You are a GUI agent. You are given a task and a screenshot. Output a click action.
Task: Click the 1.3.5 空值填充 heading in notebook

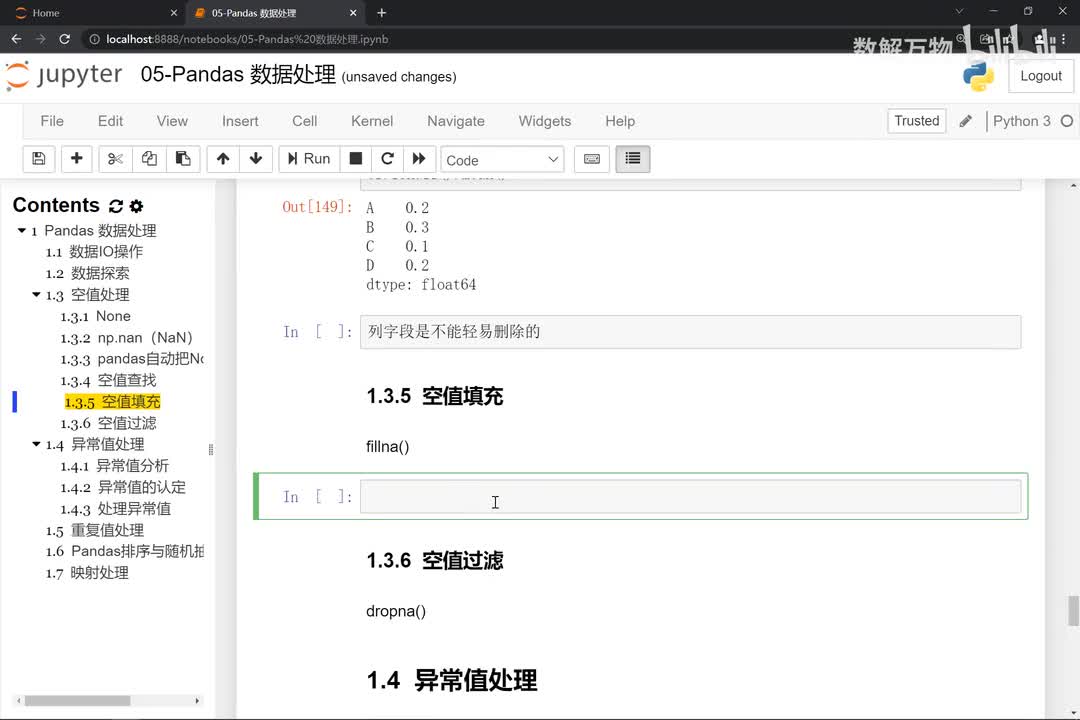(x=435, y=396)
